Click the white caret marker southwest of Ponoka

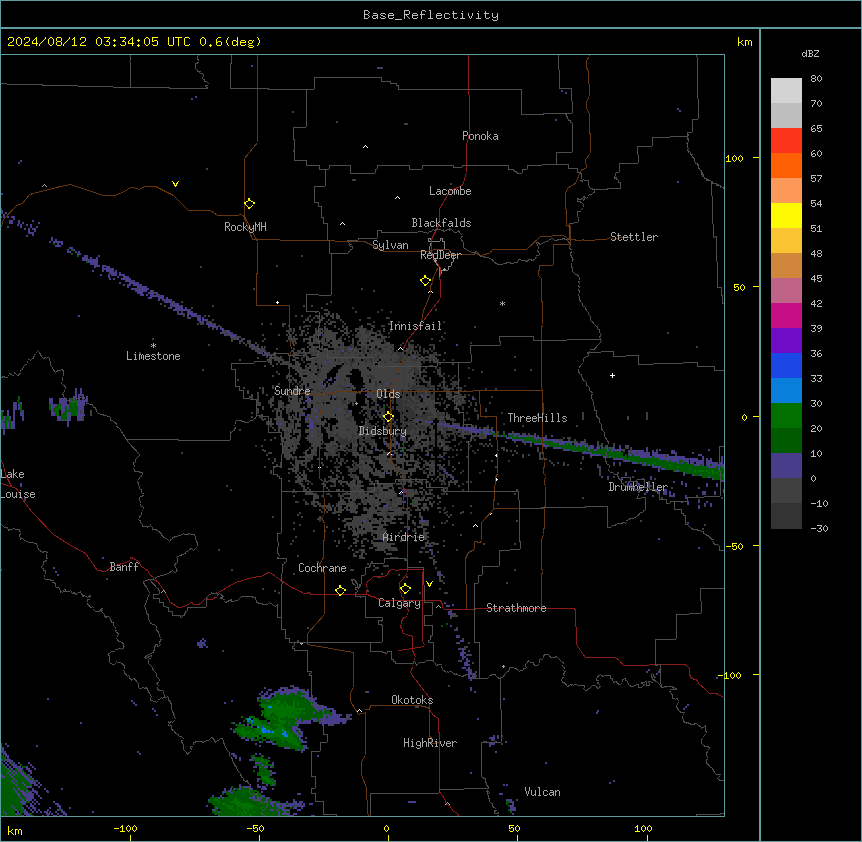366,147
